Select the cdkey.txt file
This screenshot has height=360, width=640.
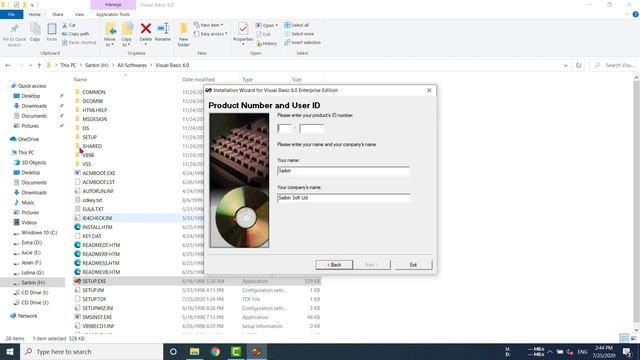pyautogui.click(x=92, y=200)
